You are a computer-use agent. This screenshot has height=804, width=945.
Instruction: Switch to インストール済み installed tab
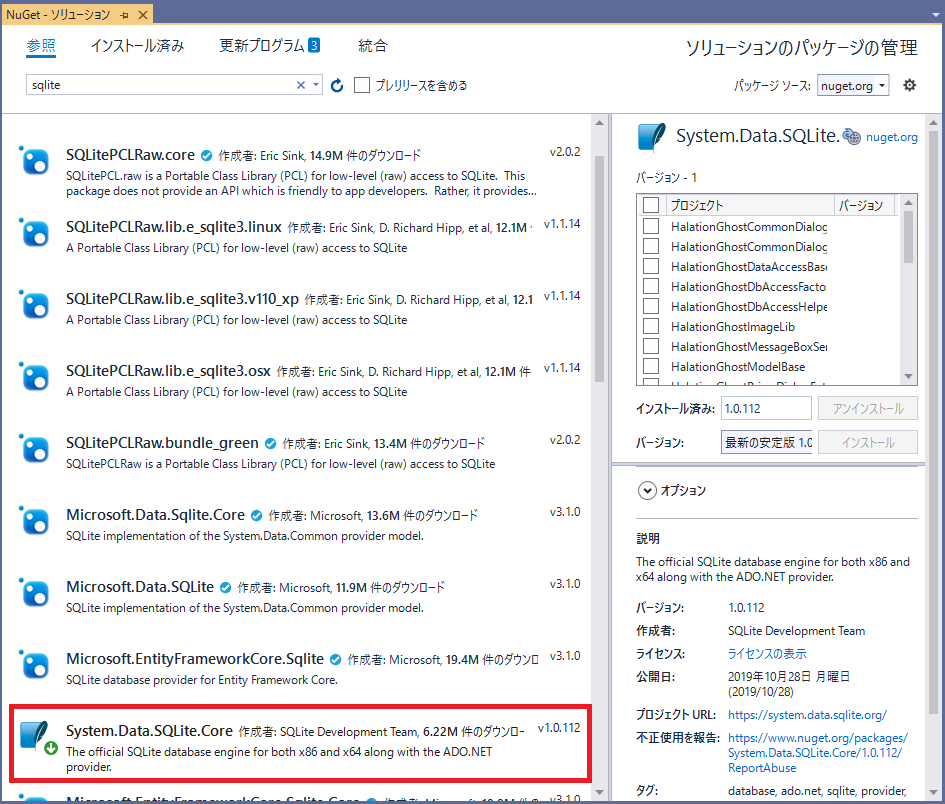137,46
